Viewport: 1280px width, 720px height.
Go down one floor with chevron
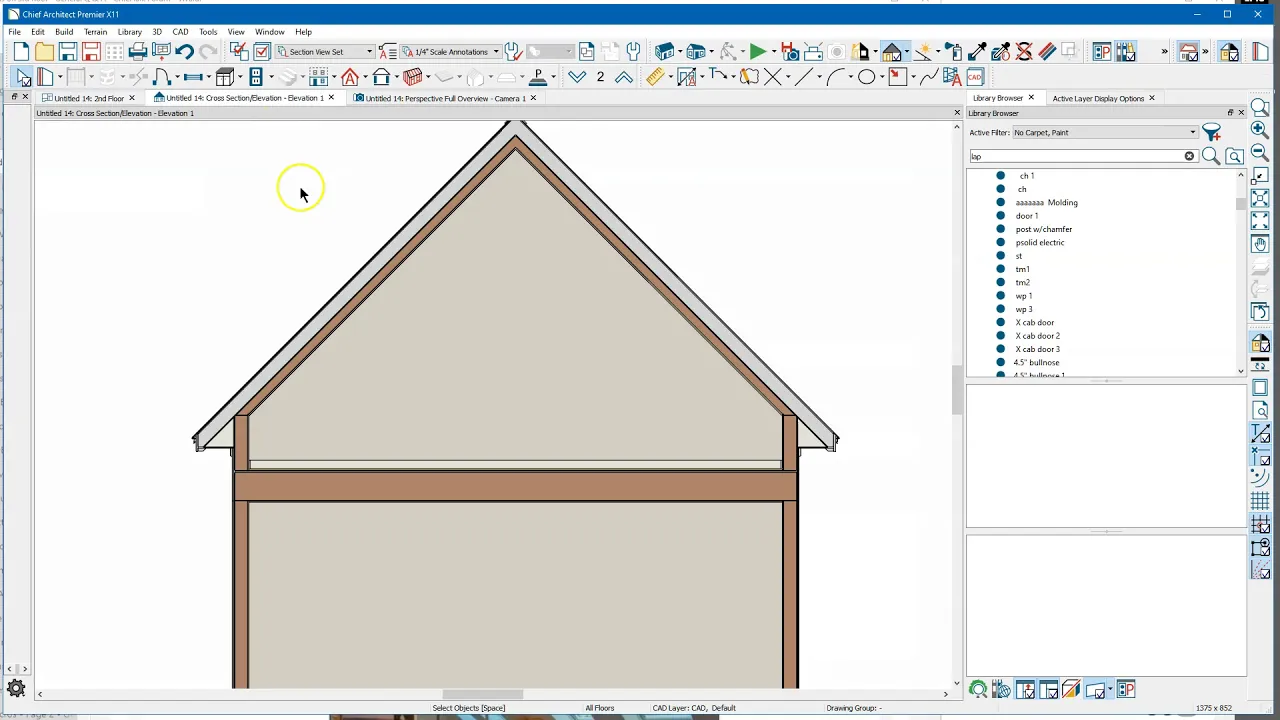[x=577, y=77]
